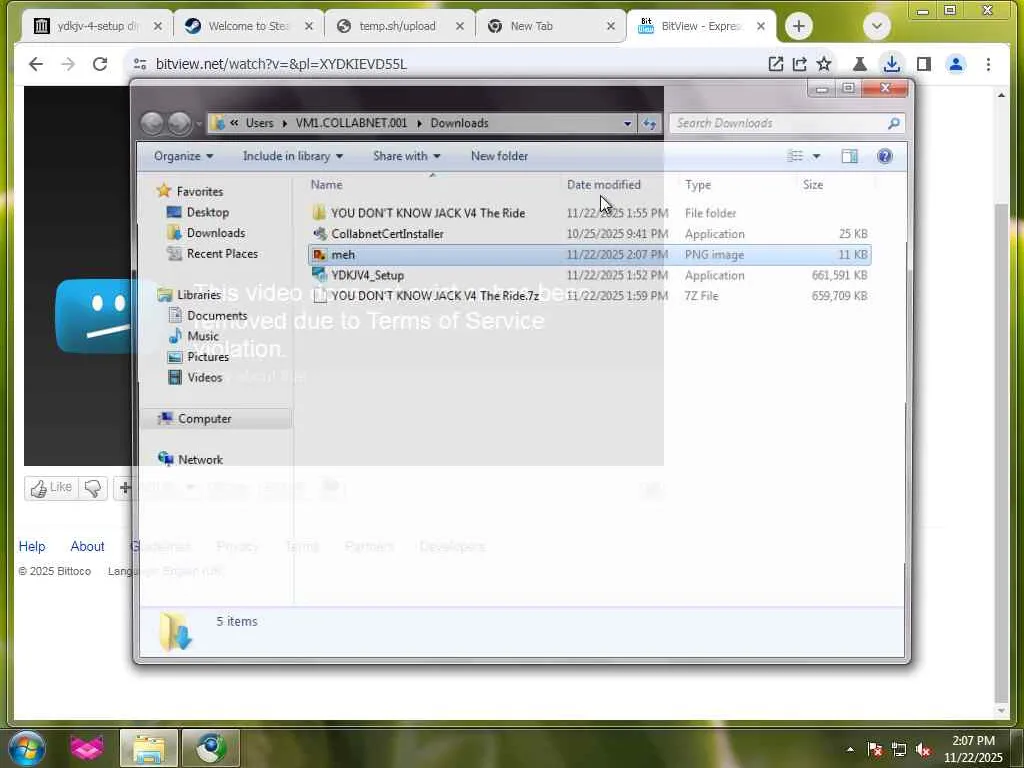Click the Users breadcrumb arrow in address bar
This screenshot has width=1024, height=768.
[285, 123]
